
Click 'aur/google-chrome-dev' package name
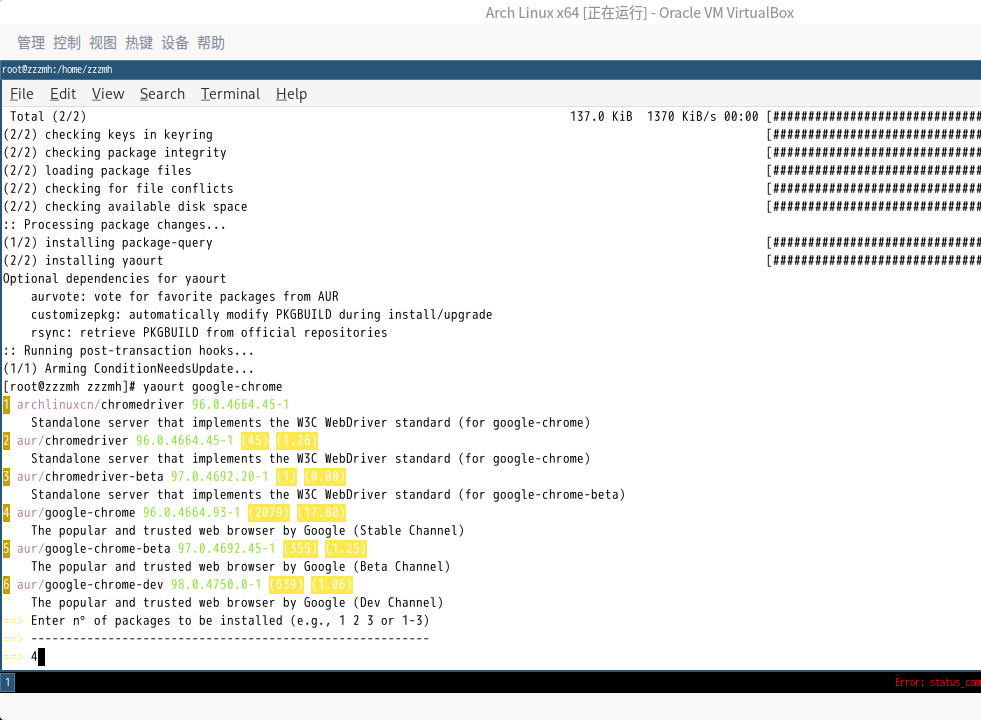pyautogui.click(x=90, y=585)
